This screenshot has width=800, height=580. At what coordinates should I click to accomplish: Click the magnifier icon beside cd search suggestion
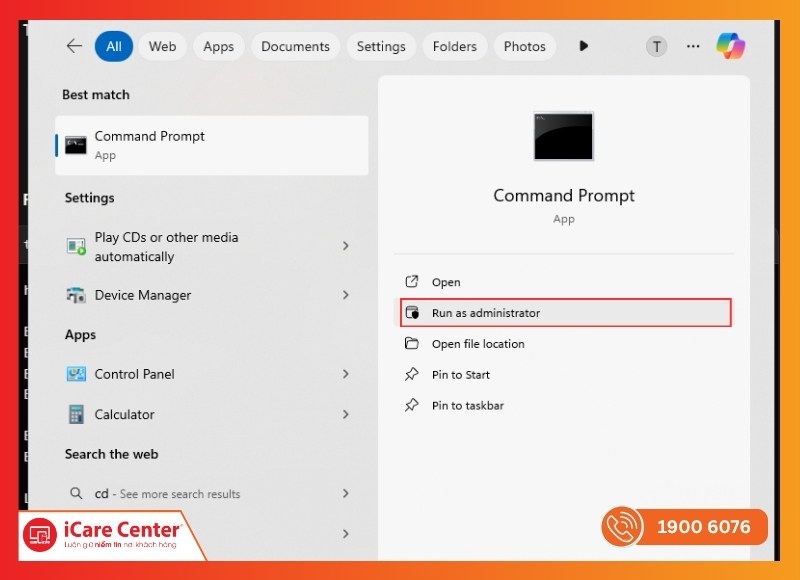[76, 493]
